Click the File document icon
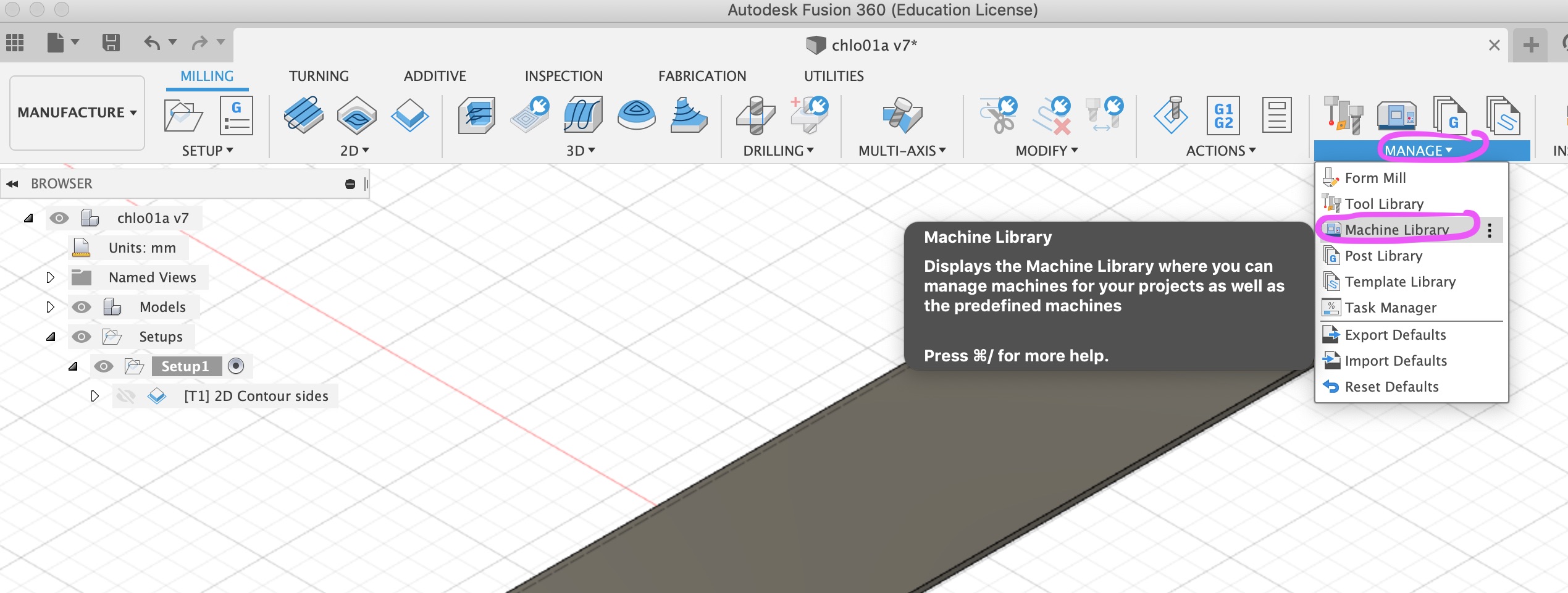The image size is (1568, 593). (56, 43)
